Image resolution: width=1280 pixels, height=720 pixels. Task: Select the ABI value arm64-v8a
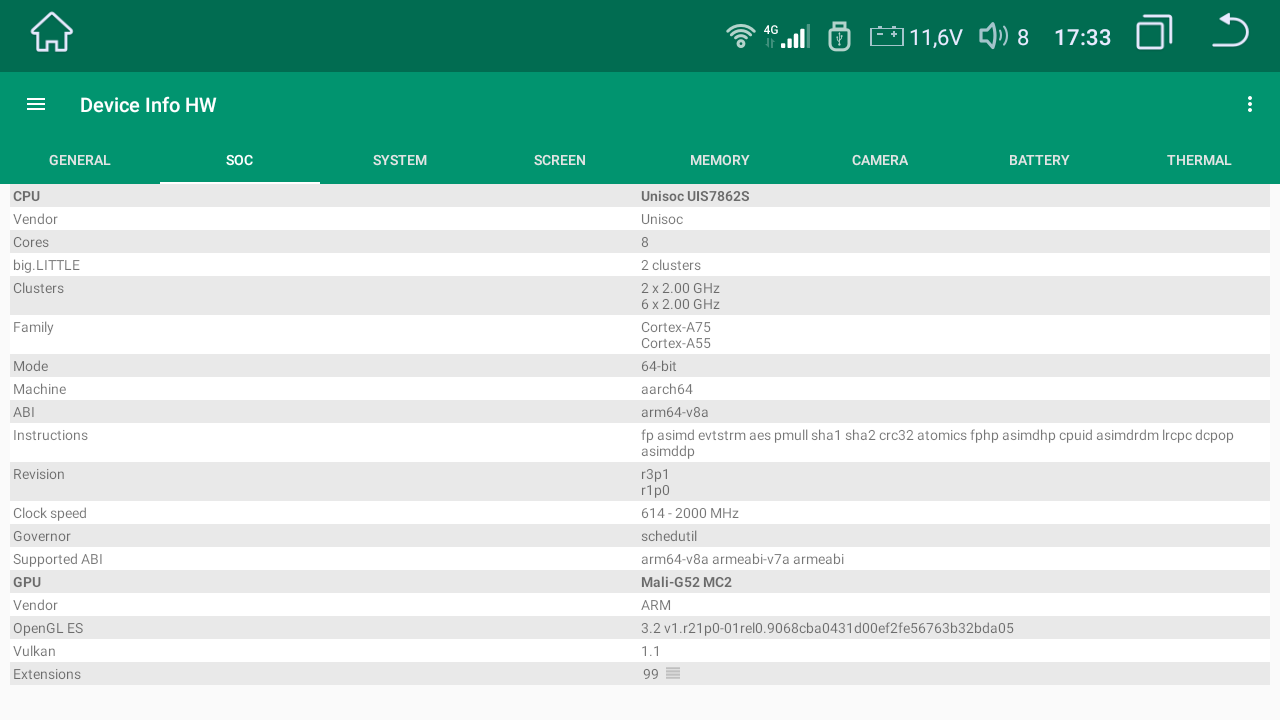(675, 412)
